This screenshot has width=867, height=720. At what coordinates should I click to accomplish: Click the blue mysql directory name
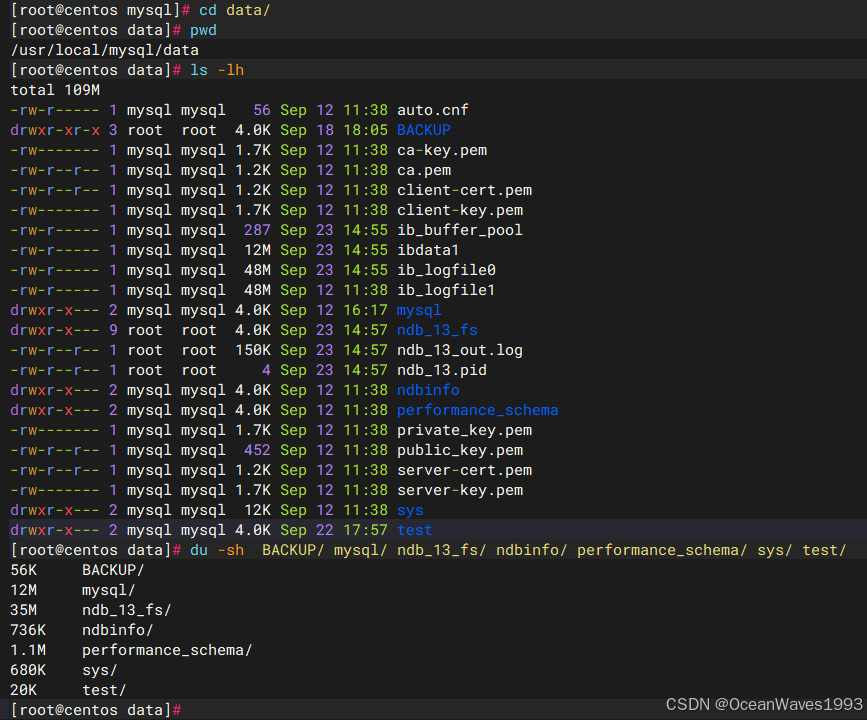coord(419,310)
